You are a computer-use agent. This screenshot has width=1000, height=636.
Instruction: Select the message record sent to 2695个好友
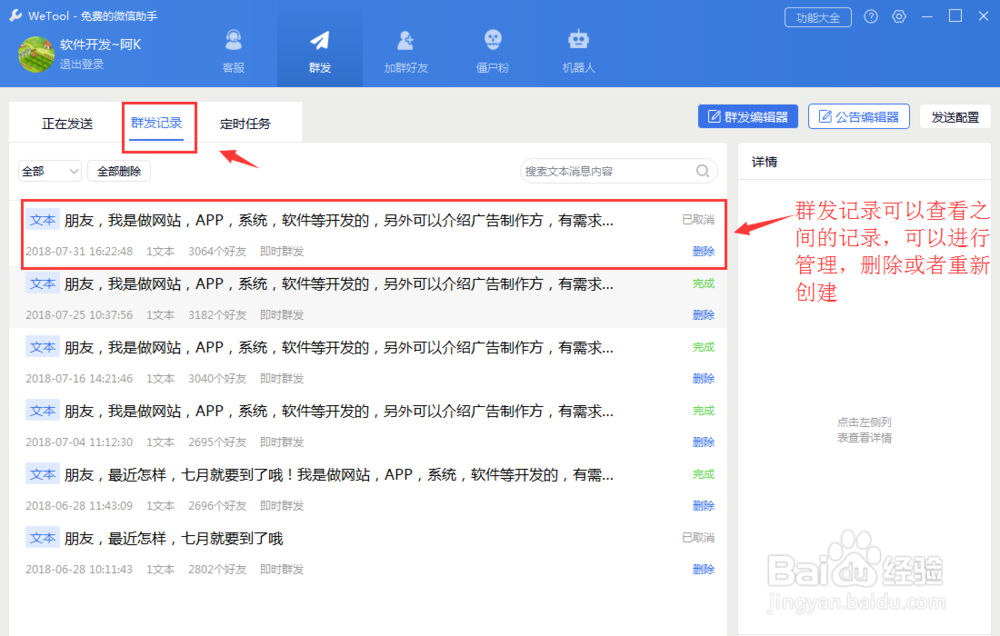pos(368,425)
